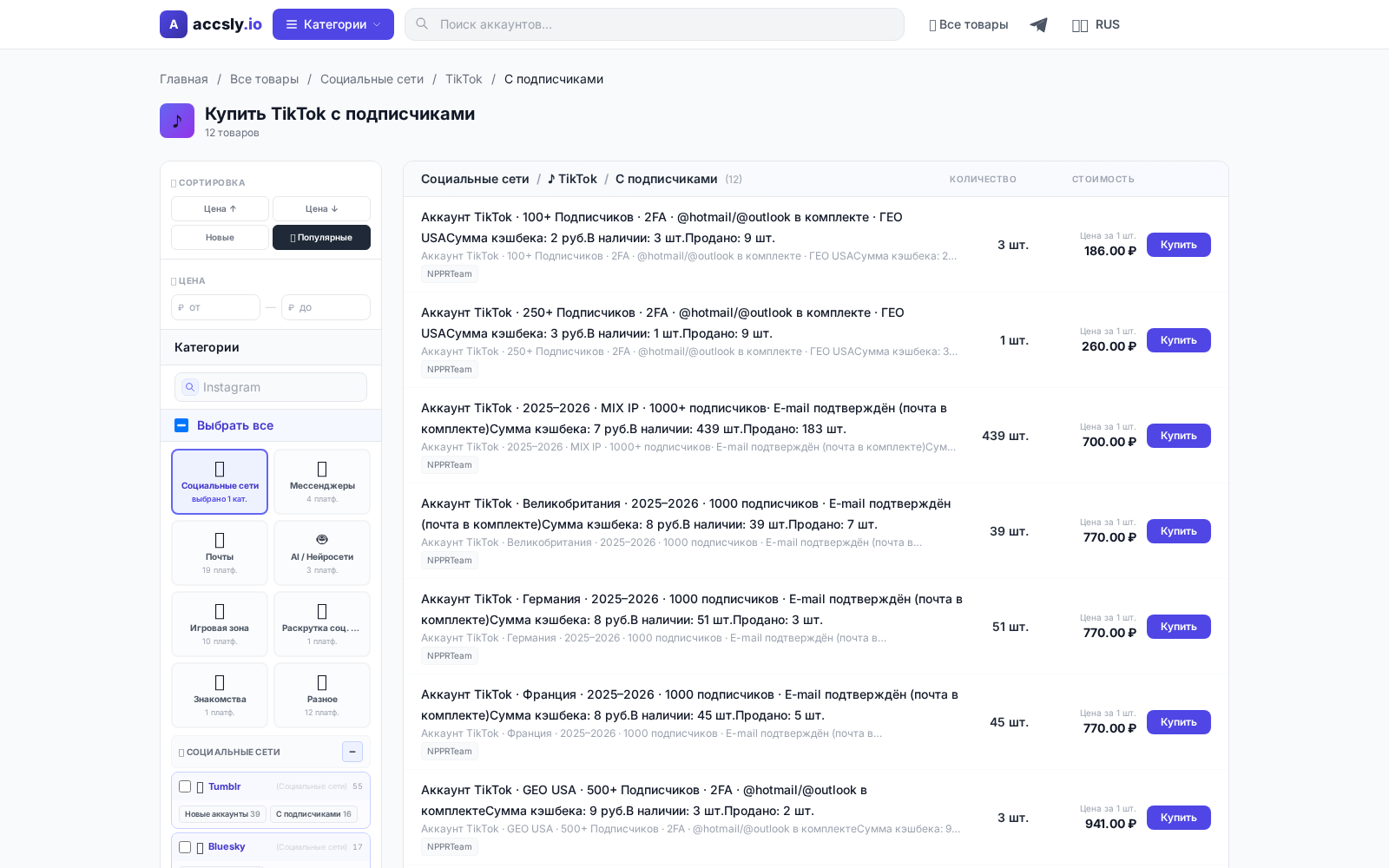Image resolution: width=1389 pixels, height=868 pixels.
Task: Buy the MIX IP 1000+ подписчиков account
Action: tap(1178, 436)
